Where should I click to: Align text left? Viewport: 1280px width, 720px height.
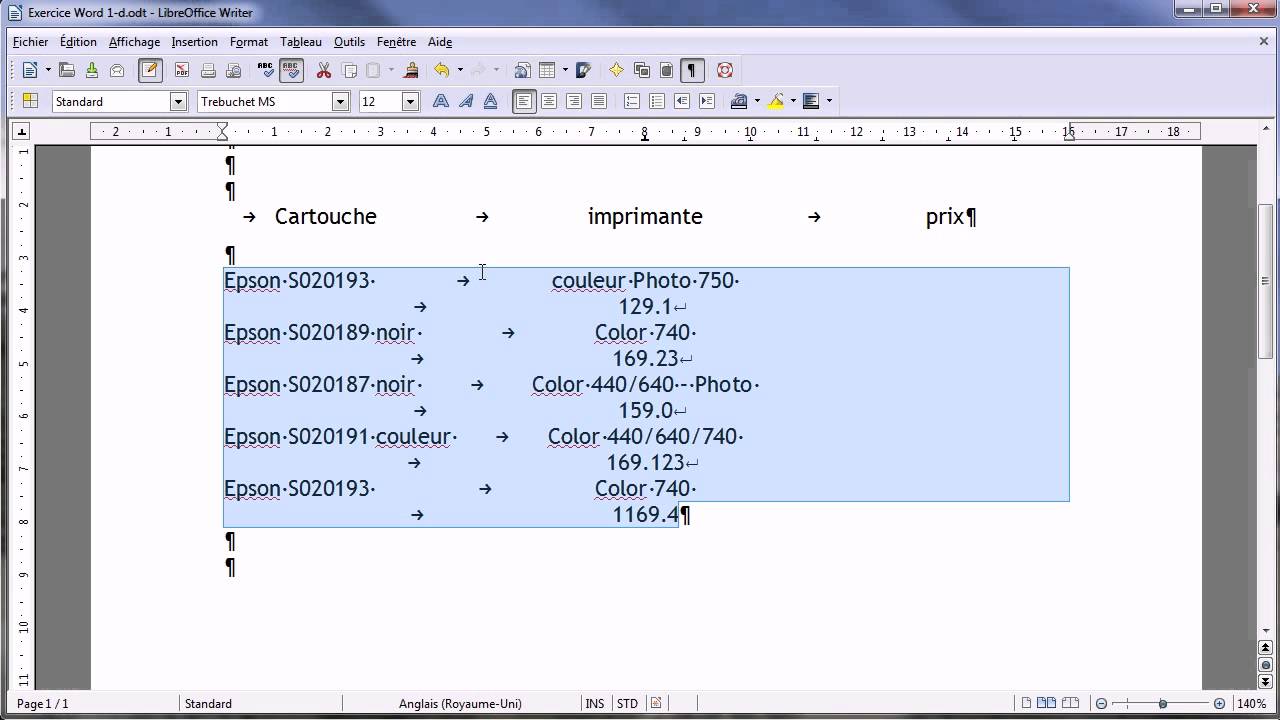click(x=524, y=101)
